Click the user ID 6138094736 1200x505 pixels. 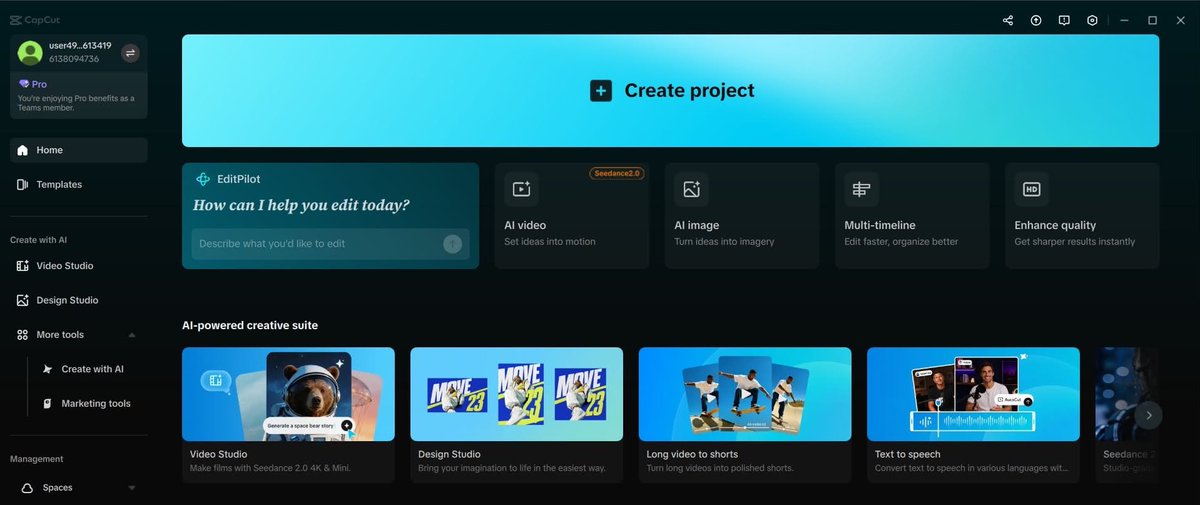(x=74, y=60)
